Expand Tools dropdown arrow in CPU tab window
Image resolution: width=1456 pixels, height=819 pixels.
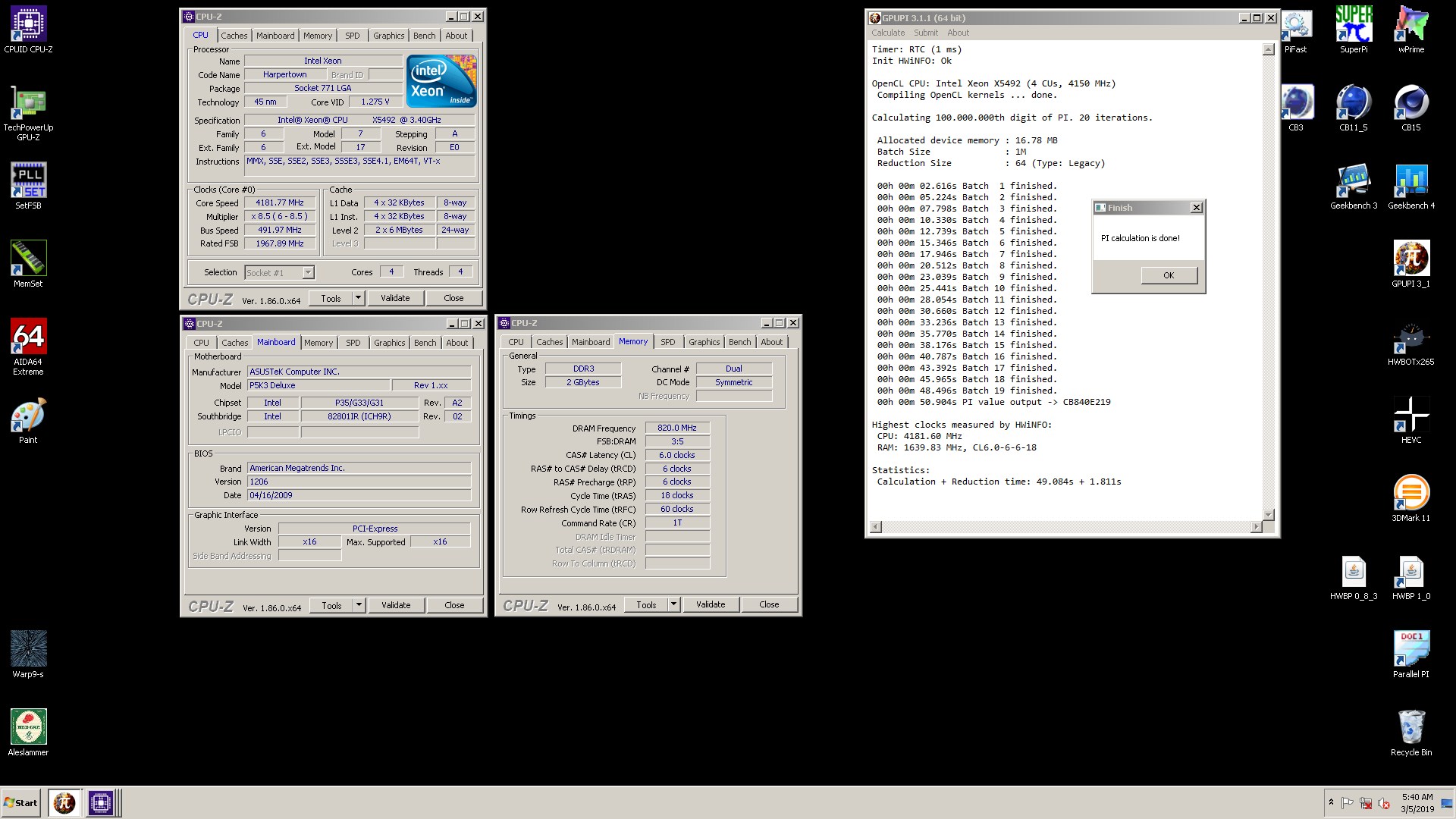pyautogui.click(x=358, y=298)
